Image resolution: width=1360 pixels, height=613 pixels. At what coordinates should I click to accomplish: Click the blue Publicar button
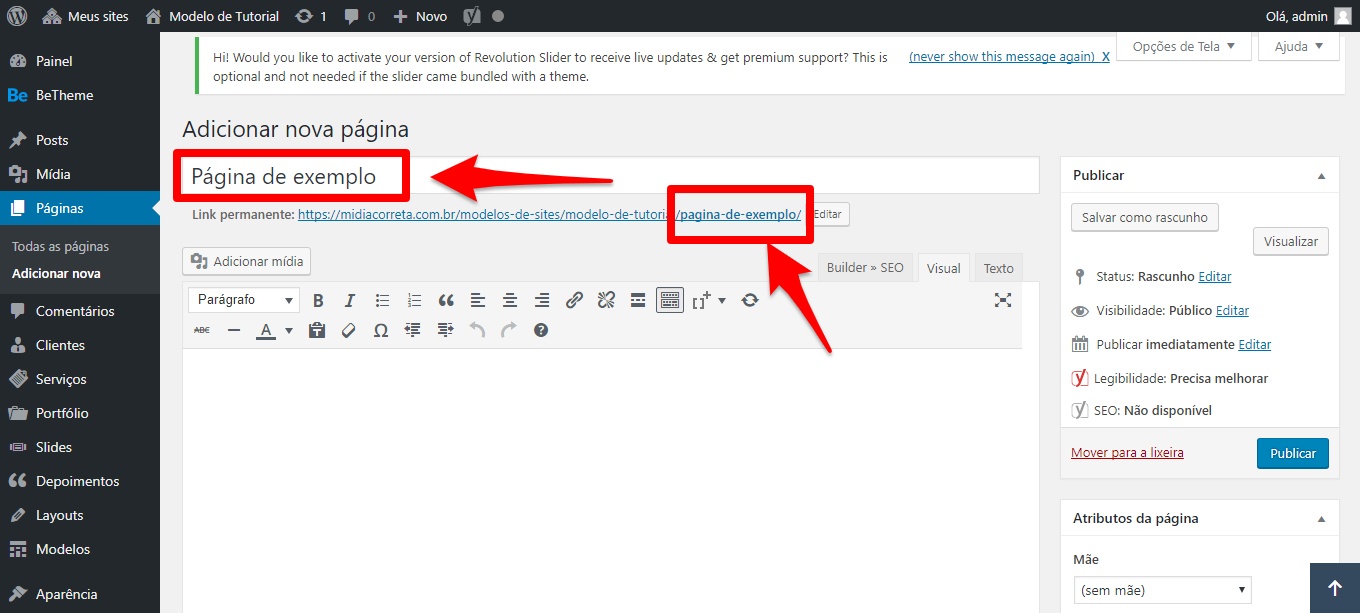(1292, 453)
